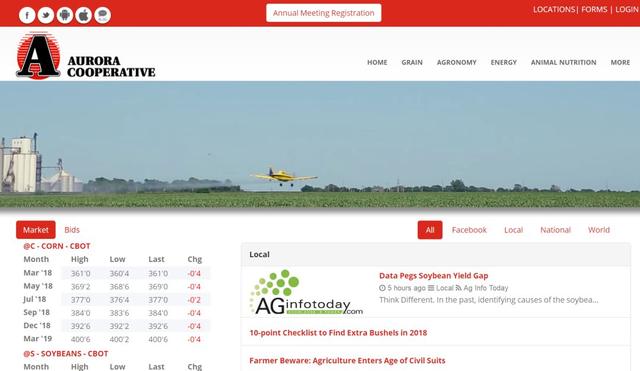This screenshot has height=371, width=640.
Task: Expand the Energy menu
Action: click(x=504, y=62)
